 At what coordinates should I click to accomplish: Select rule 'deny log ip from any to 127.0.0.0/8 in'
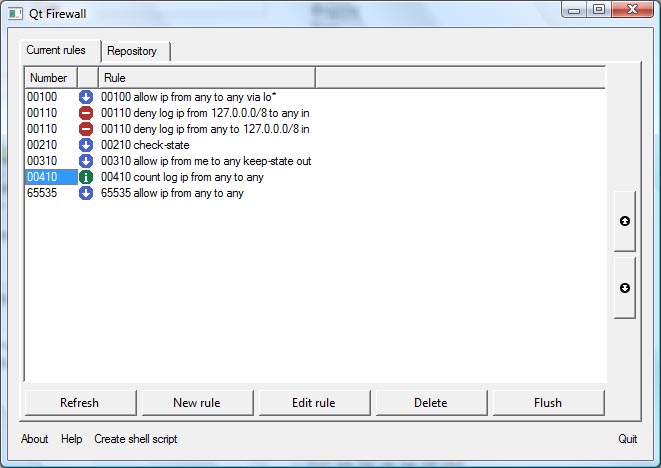pos(205,129)
